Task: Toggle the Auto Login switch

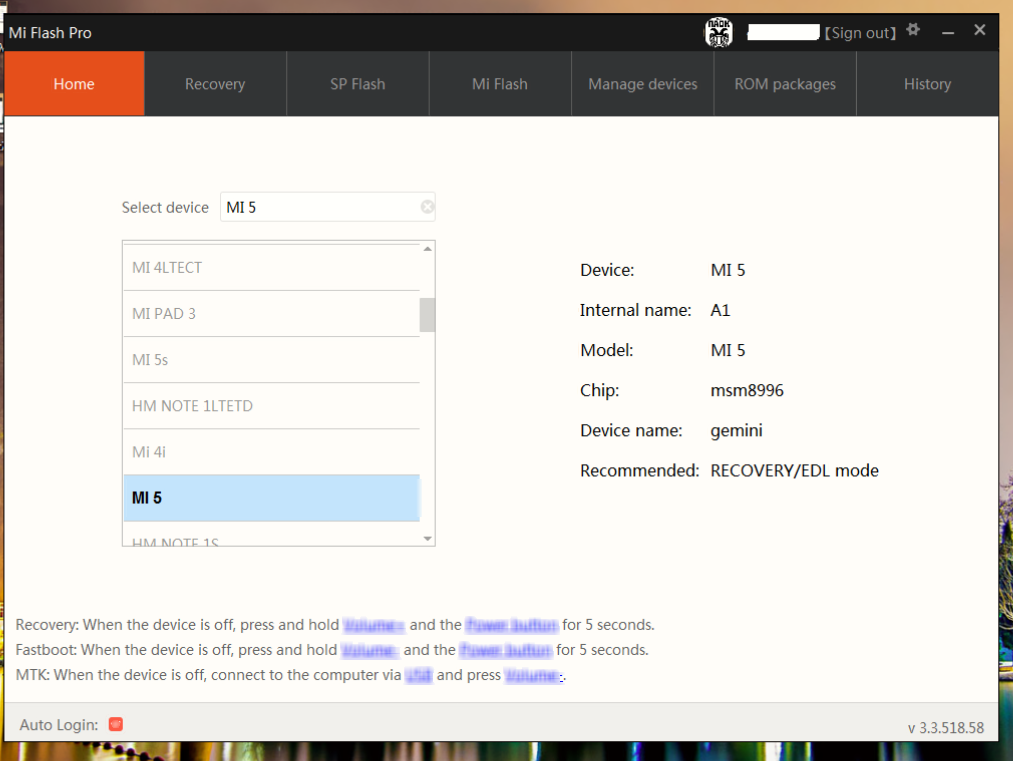Action: click(x=115, y=724)
